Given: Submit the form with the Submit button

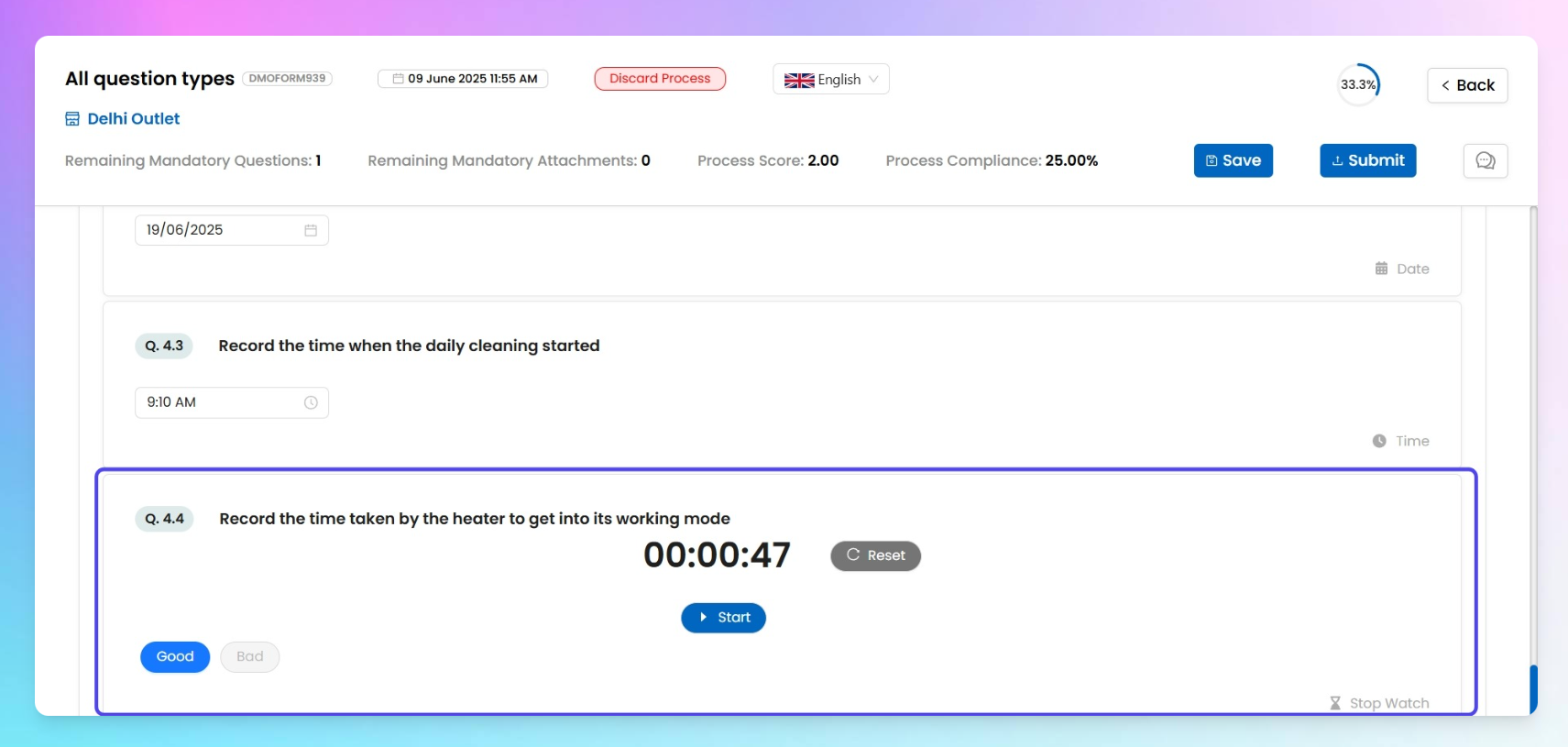Looking at the screenshot, I should pyautogui.click(x=1367, y=160).
